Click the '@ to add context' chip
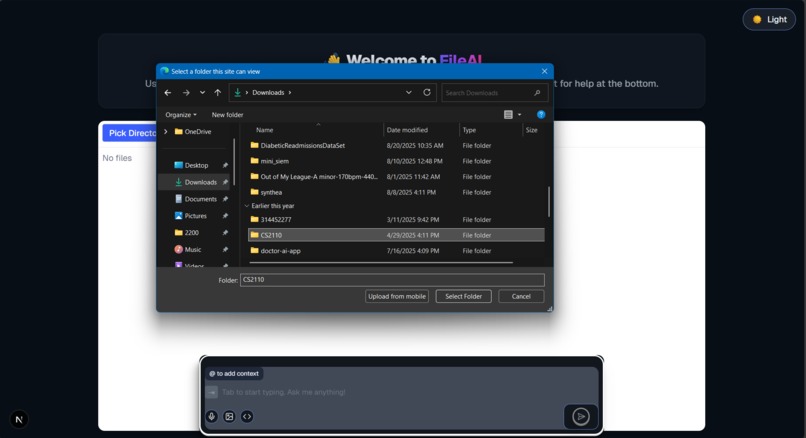The image size is (806, 438). [x=234, y=374]
